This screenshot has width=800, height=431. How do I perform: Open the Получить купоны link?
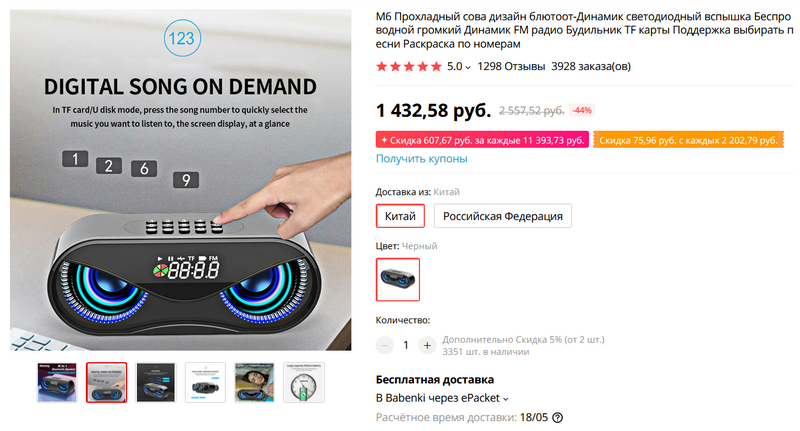click(x=421, y=159)
